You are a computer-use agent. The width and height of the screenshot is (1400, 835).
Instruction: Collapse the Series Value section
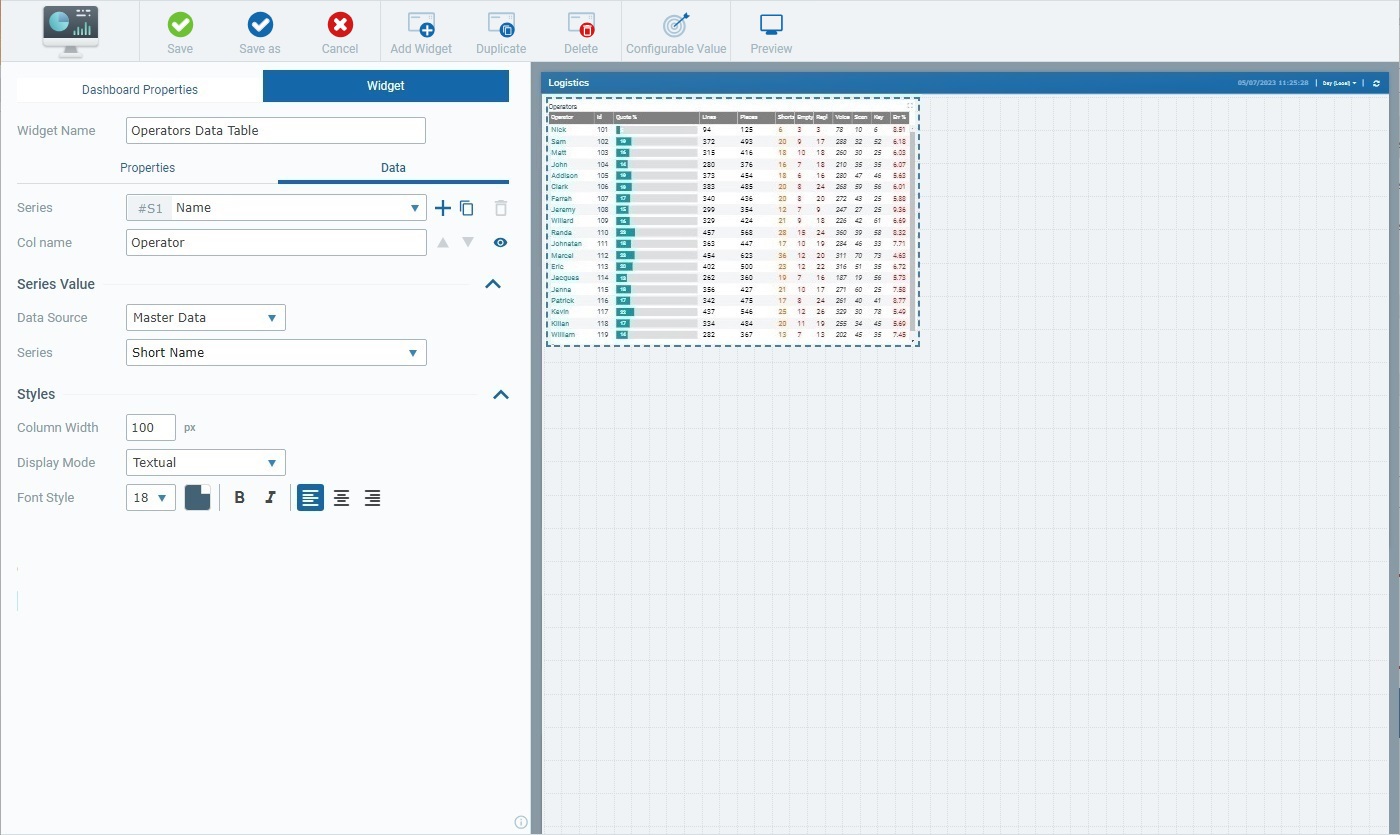click(x=492, y=284)
